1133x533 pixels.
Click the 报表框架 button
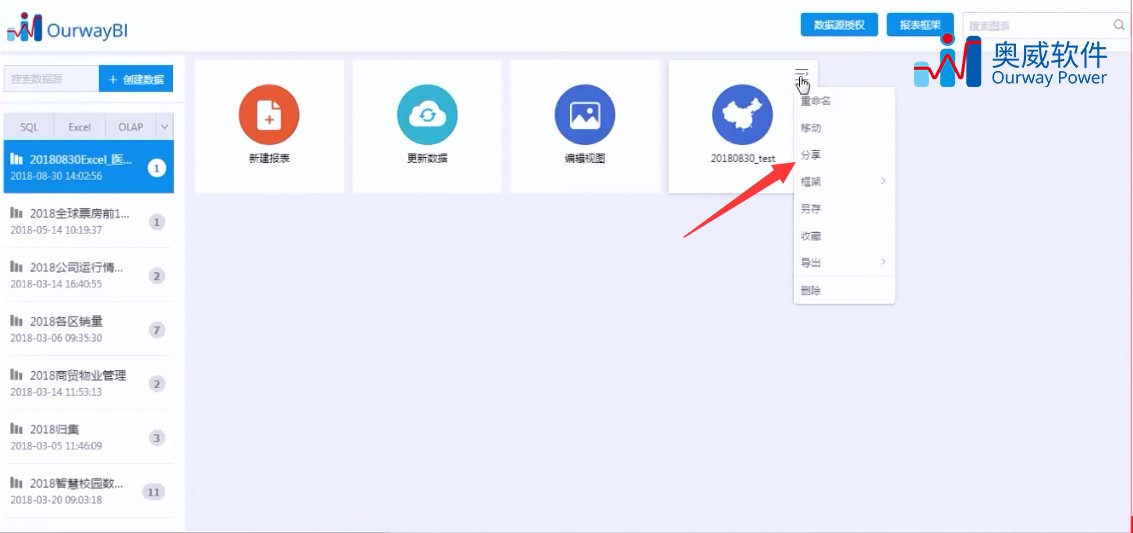920,25
